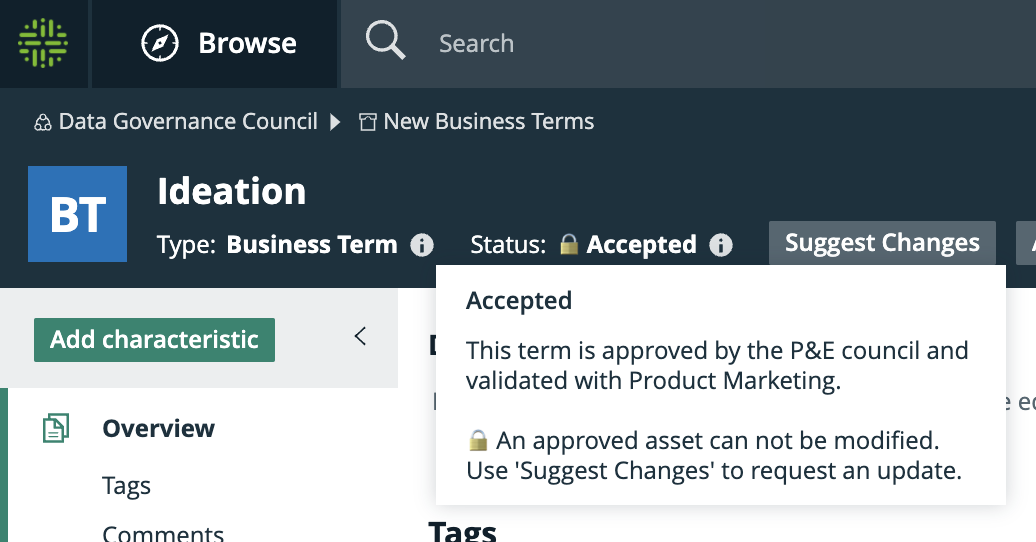
Task: Go to Comments section in sidebar
Action: (x=163, y=533)
